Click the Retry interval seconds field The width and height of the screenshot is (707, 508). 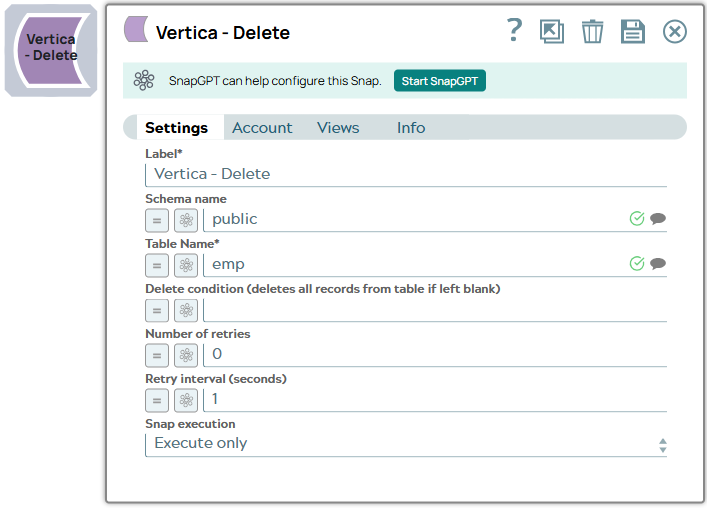(435, 400)
